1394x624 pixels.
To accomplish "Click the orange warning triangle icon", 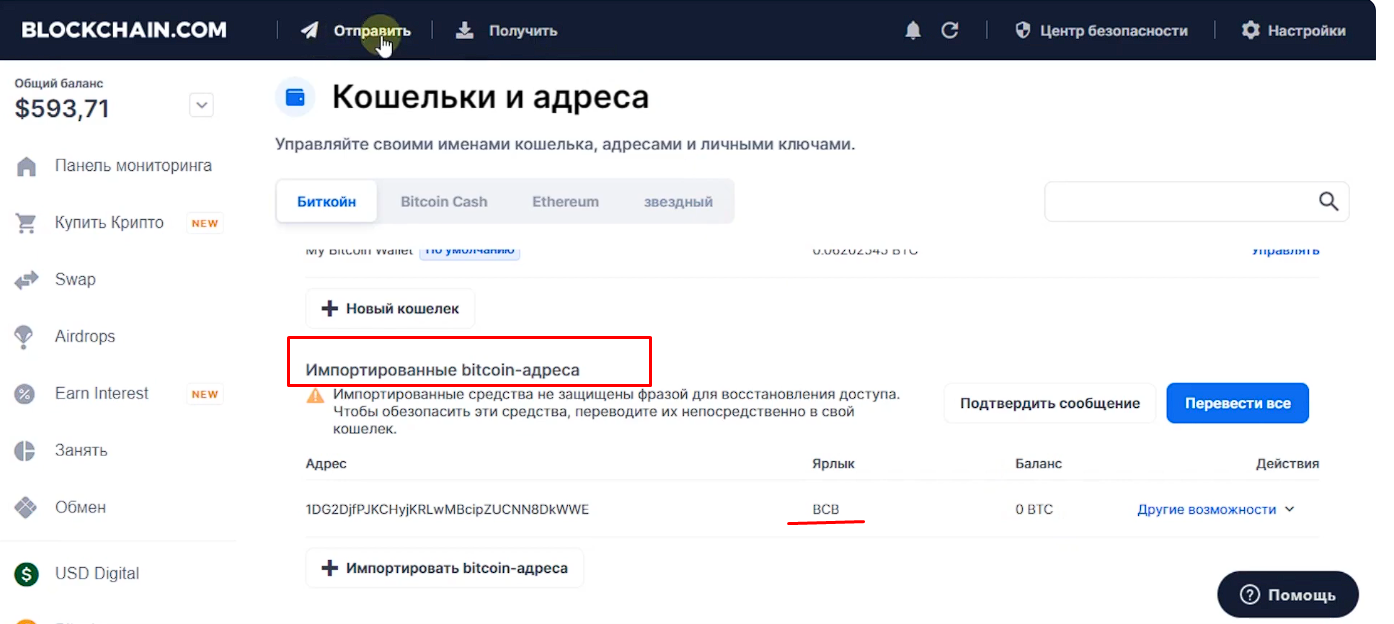I will pos(315,396).
